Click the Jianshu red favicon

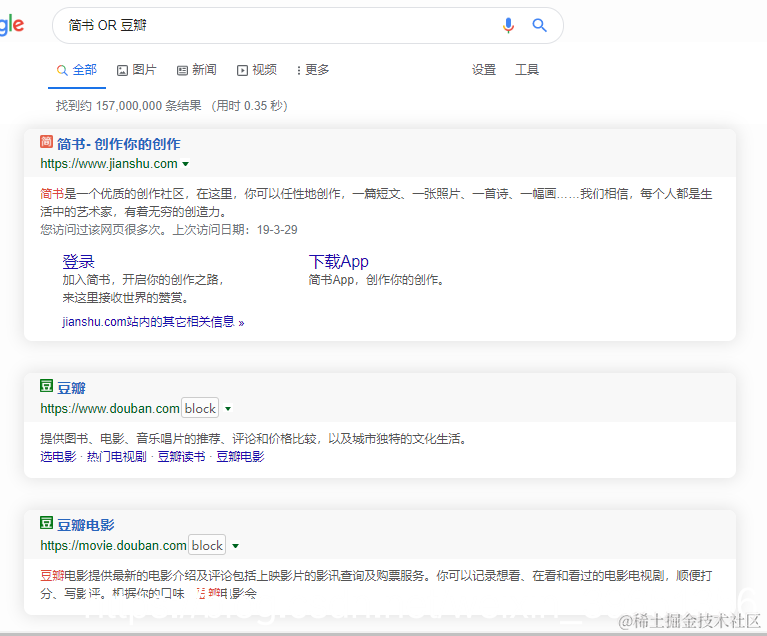click(46, 142)
